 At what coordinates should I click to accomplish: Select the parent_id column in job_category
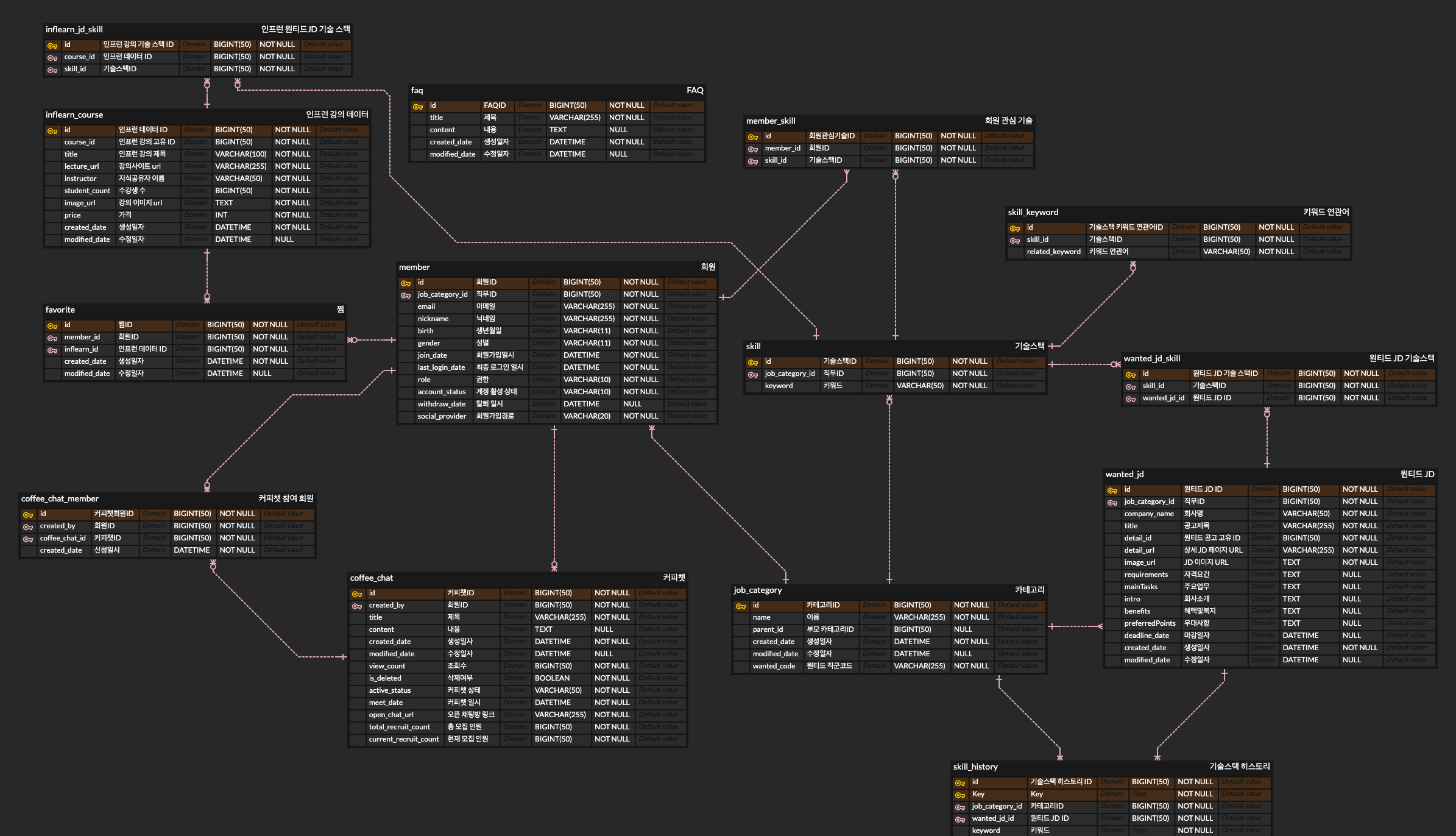coord(768,629)
